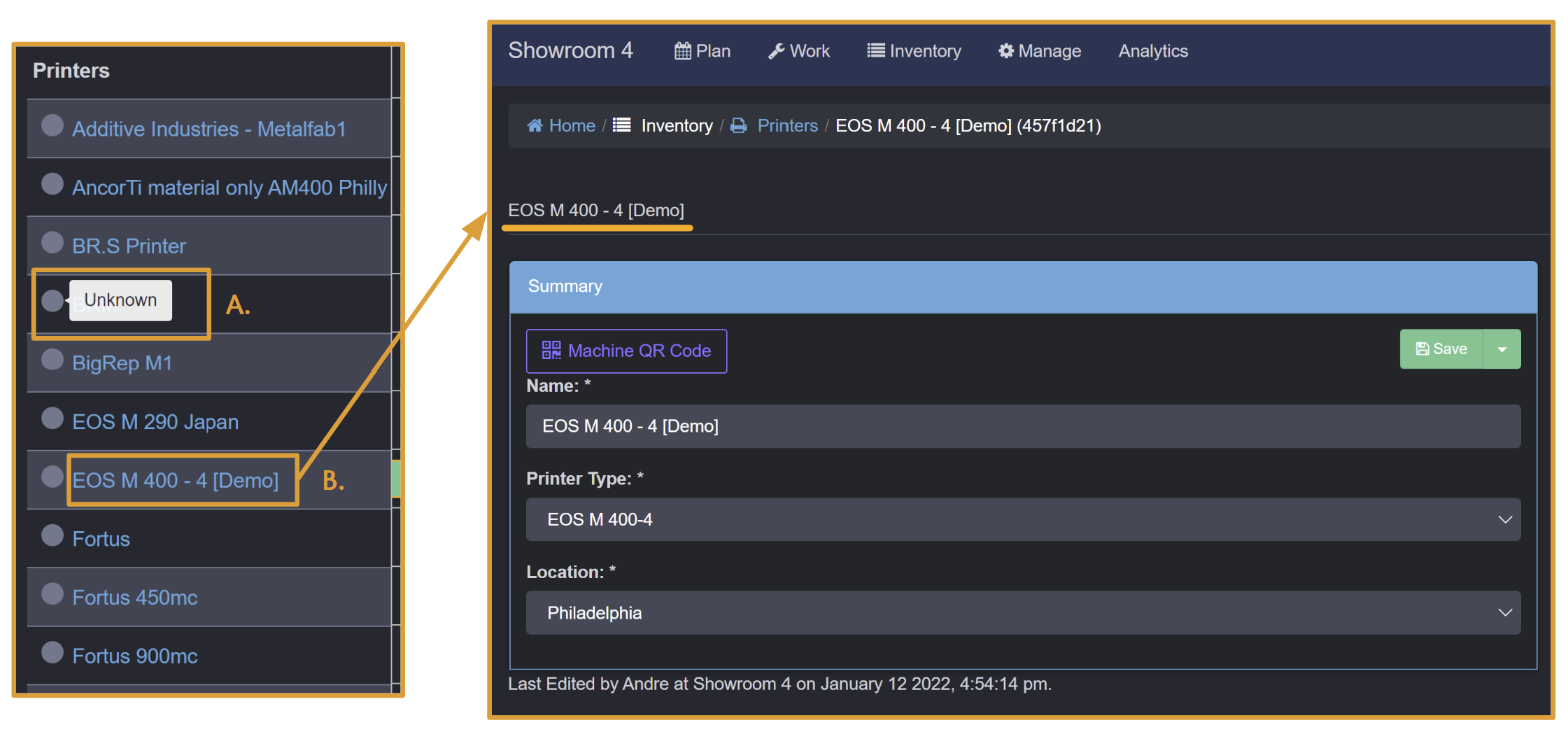Click status dot next to Fortus 900mc
Viewport: 1568px width, 739px height.
(52, 652)
